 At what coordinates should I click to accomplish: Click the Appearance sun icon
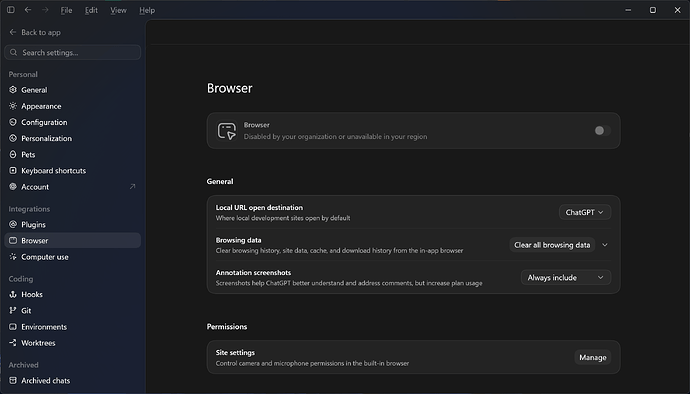(13, 106)
